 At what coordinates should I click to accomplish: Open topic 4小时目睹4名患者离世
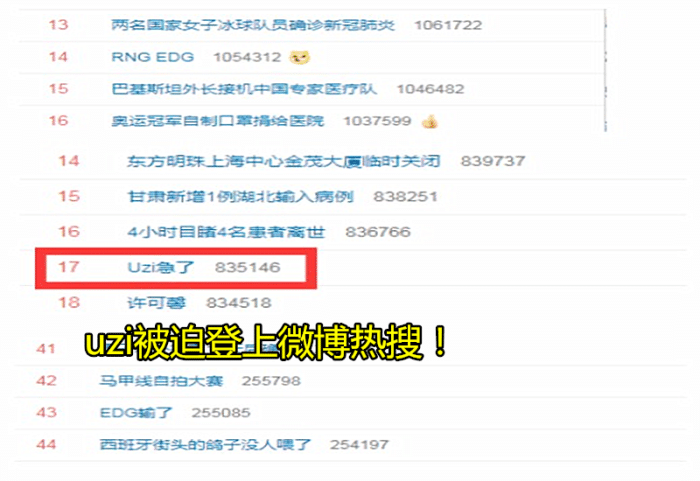click(x=226, y=232)
